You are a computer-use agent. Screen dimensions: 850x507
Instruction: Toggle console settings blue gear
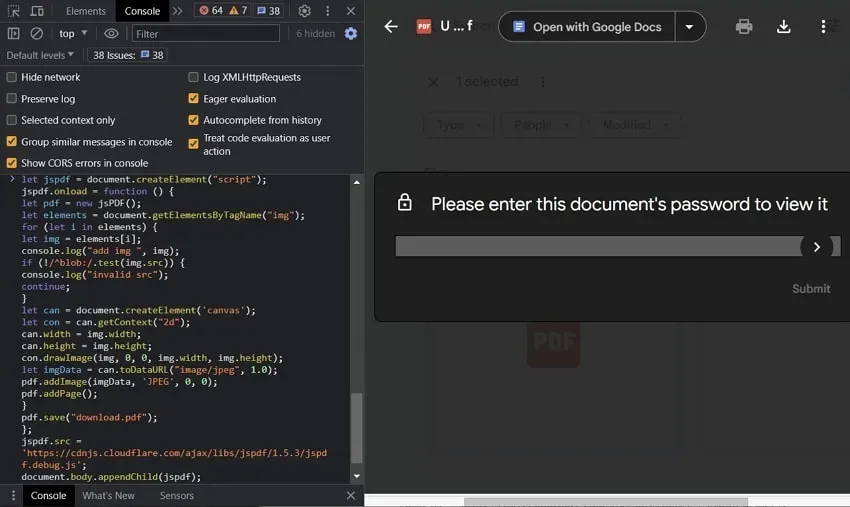tap(351, 34)
